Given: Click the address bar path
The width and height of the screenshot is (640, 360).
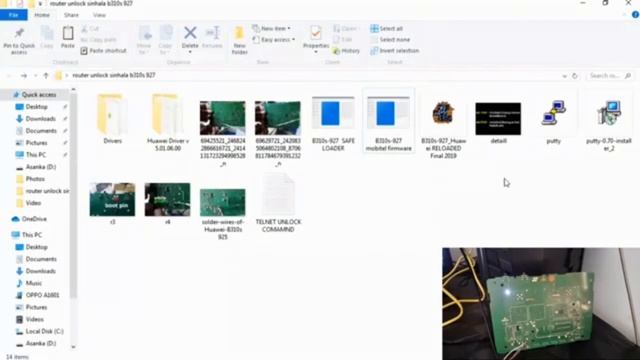Looking at the screenshot, I should [114, 75].
